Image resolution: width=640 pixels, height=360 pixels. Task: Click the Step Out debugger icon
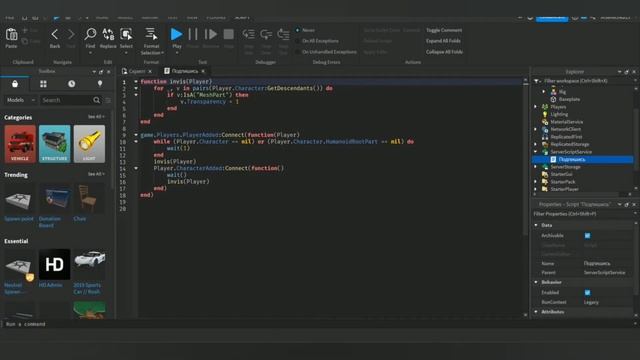pos(283,34)
